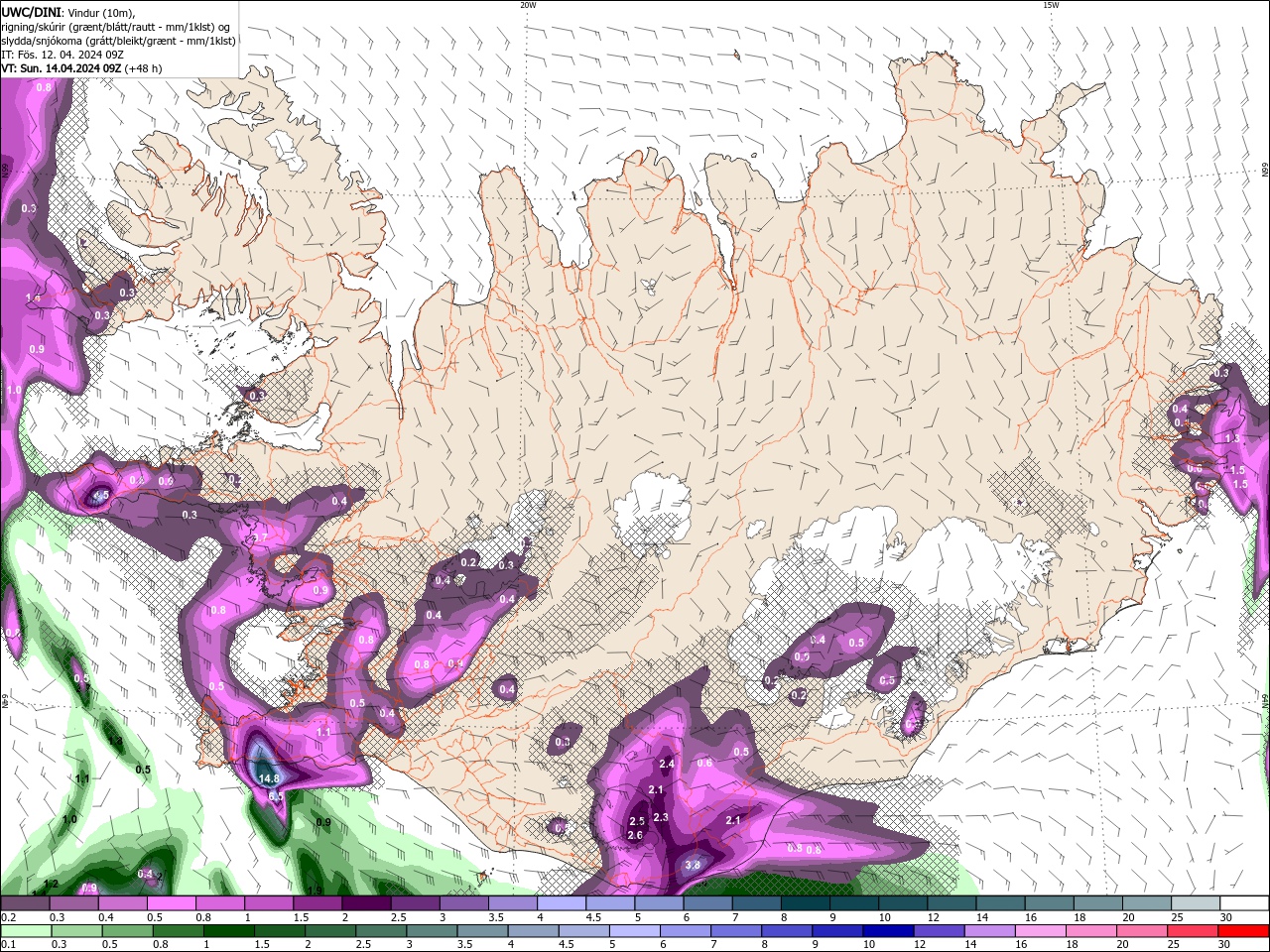
Task: Pick the snow-scale swatch between 1.5 and 2
Action: [317, 903]
